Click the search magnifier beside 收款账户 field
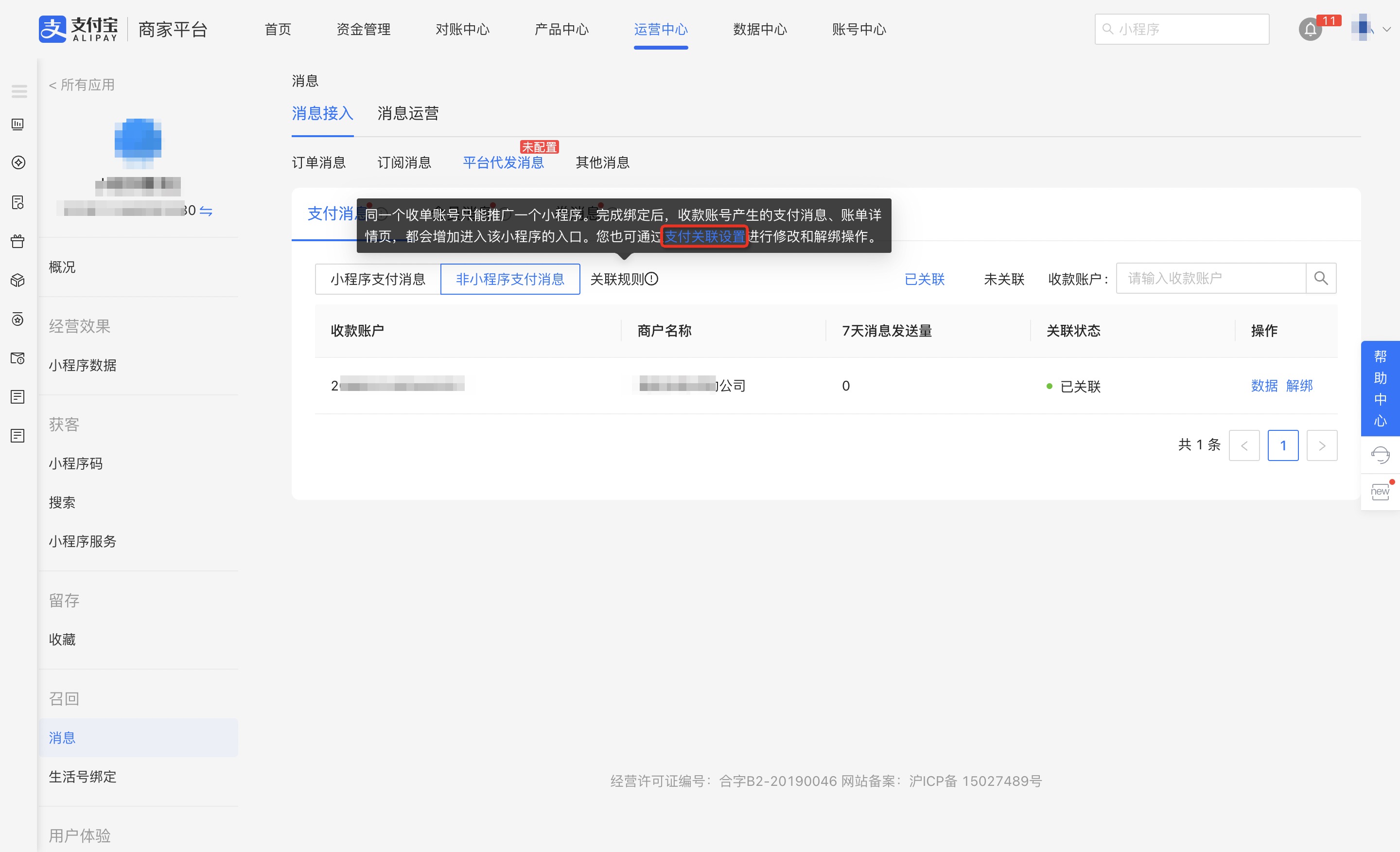Screen dimensions: 1400x852 click(1321, 279)
